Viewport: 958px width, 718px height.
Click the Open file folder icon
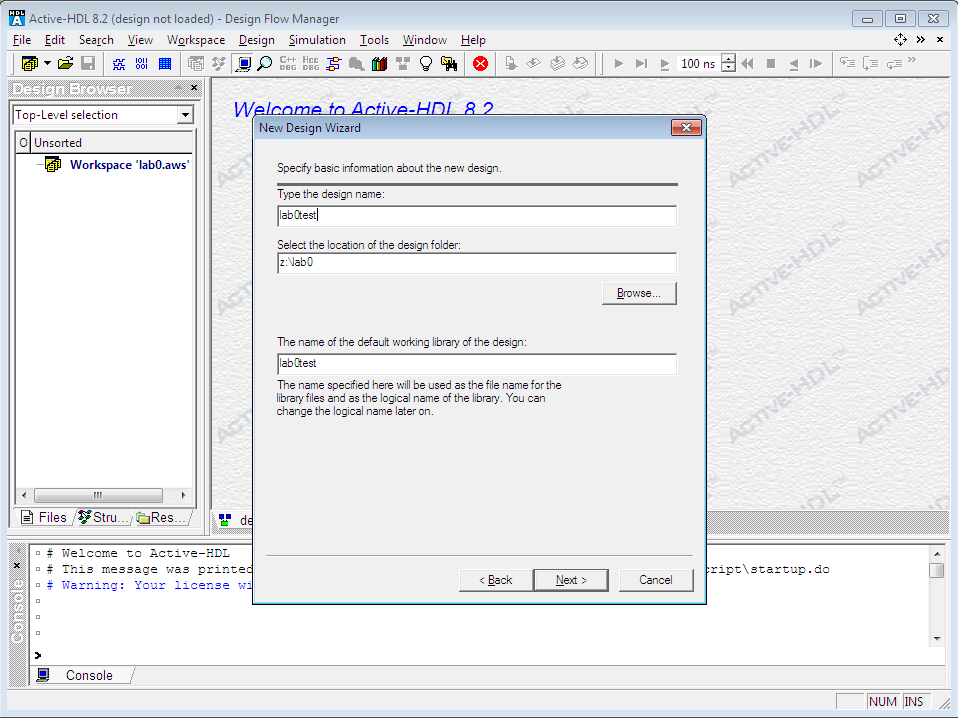click(65, 64)
